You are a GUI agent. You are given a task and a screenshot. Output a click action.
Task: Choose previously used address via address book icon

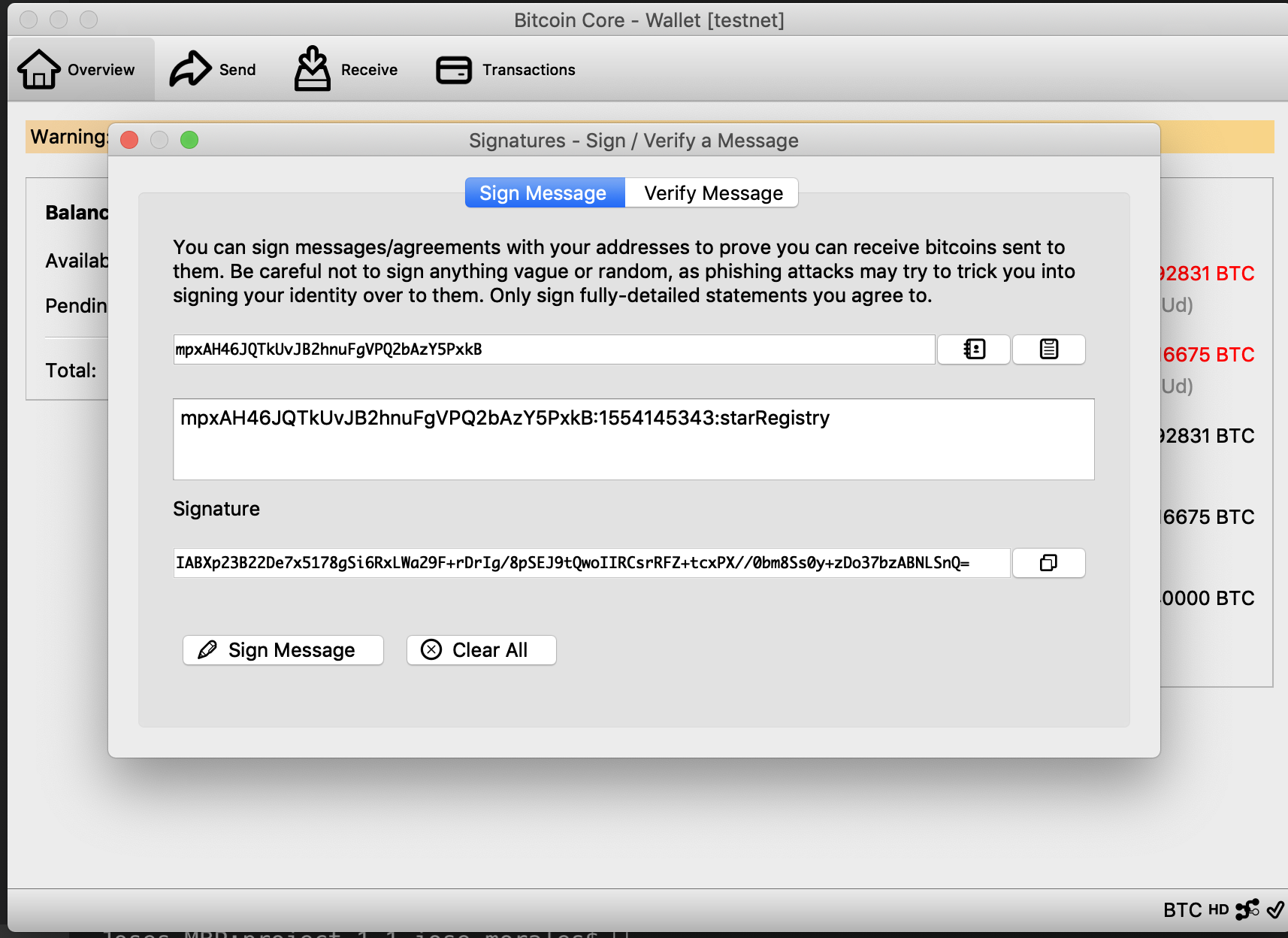(974, 349)
